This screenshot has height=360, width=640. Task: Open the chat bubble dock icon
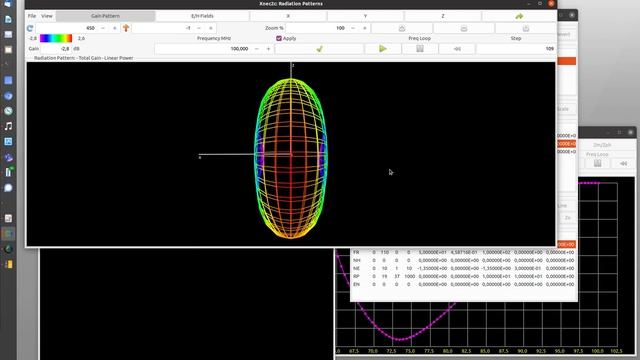pyautogui.click(x=8, y=188)
